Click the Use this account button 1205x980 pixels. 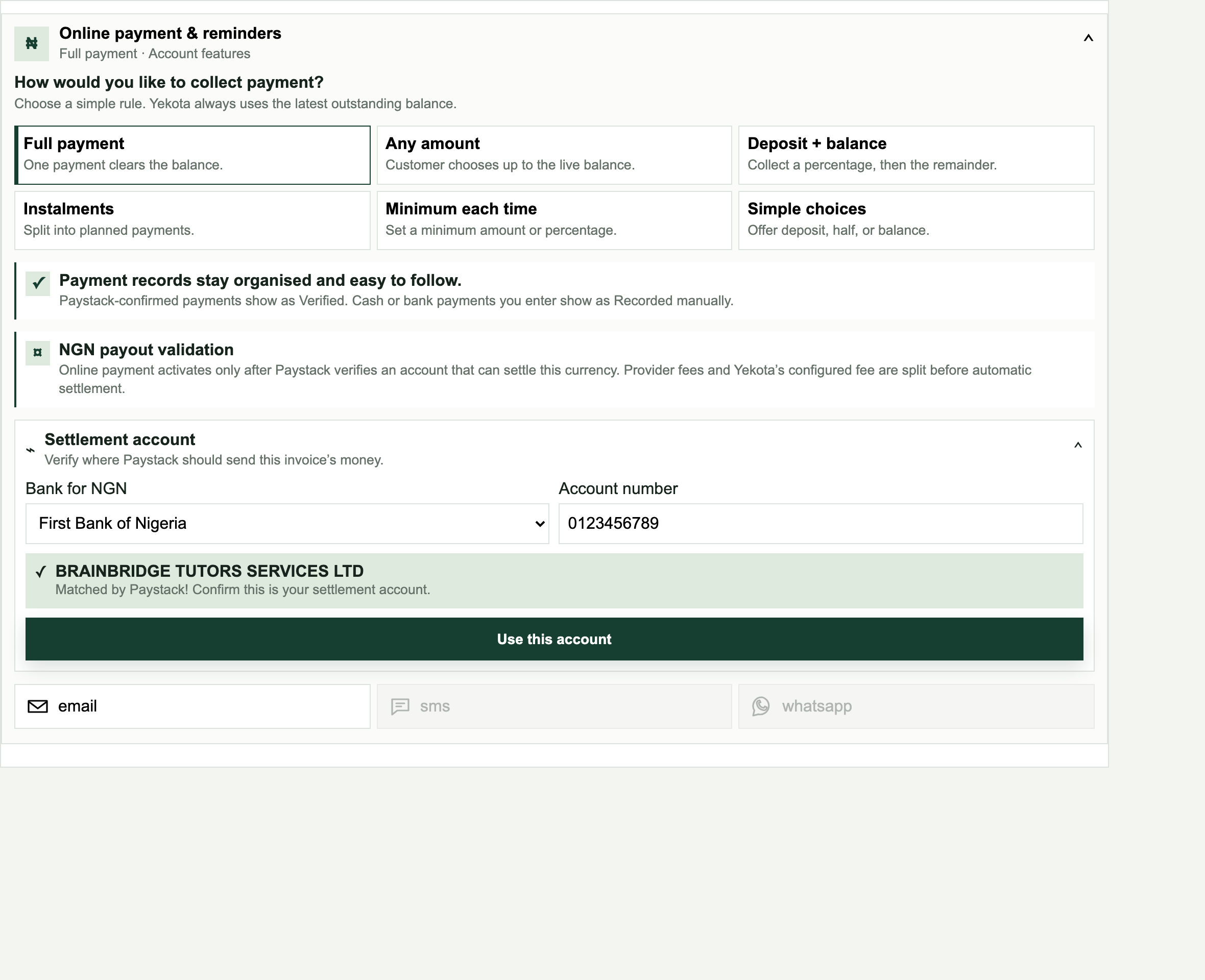[x=554, y=639]
